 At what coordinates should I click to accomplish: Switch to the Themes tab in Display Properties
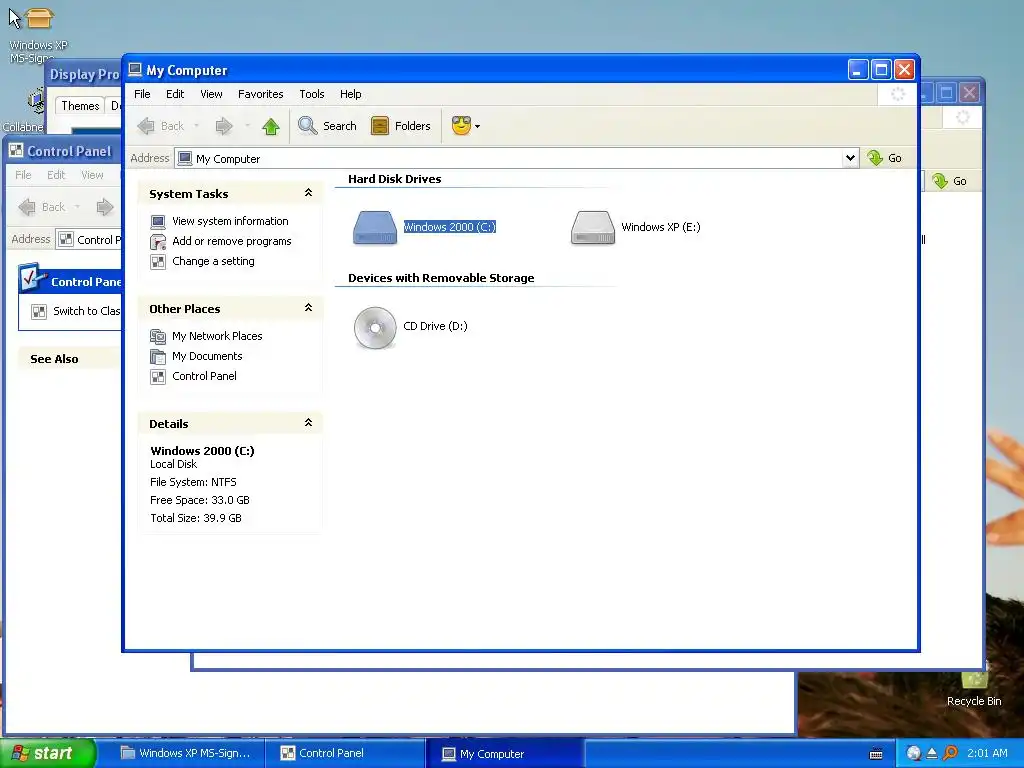(80, 106)
